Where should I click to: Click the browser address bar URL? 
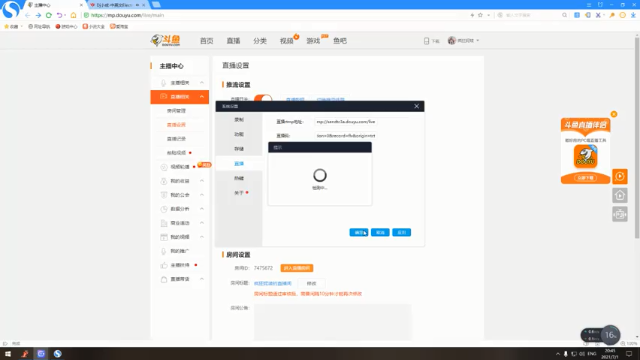point(127,15)
